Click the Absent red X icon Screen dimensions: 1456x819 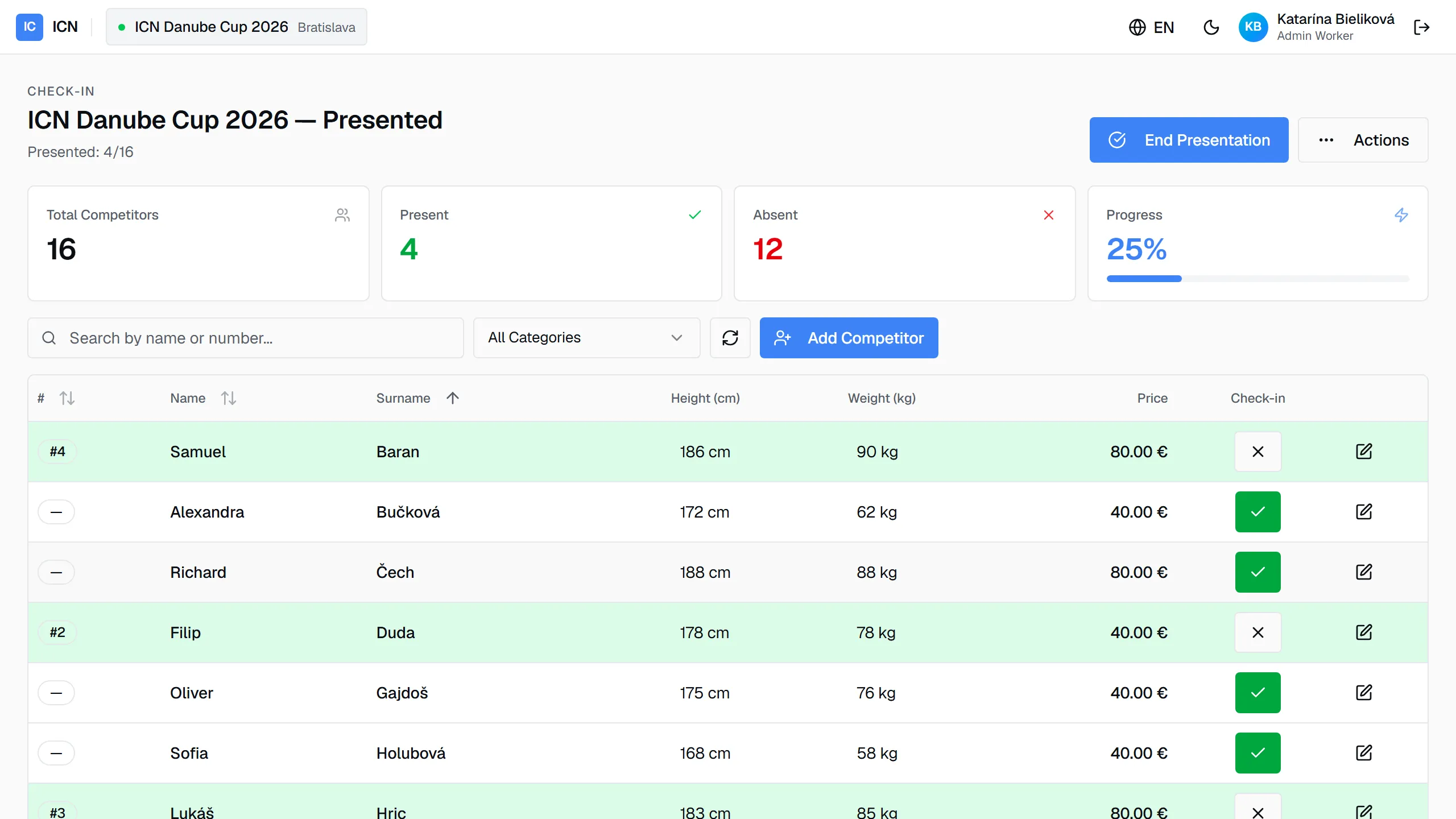point(1049,215)
